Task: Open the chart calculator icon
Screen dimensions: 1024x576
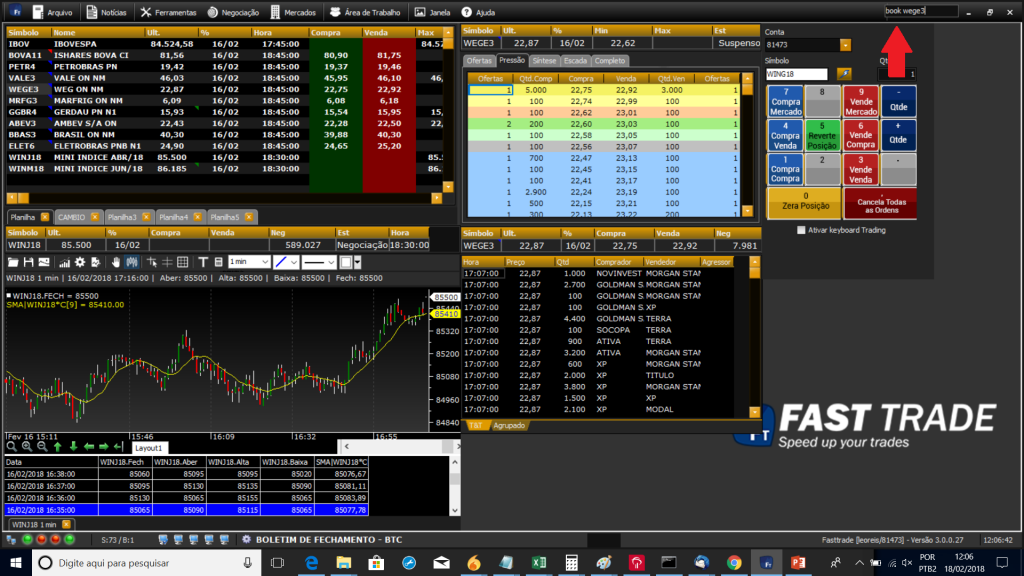Action: 218,263
